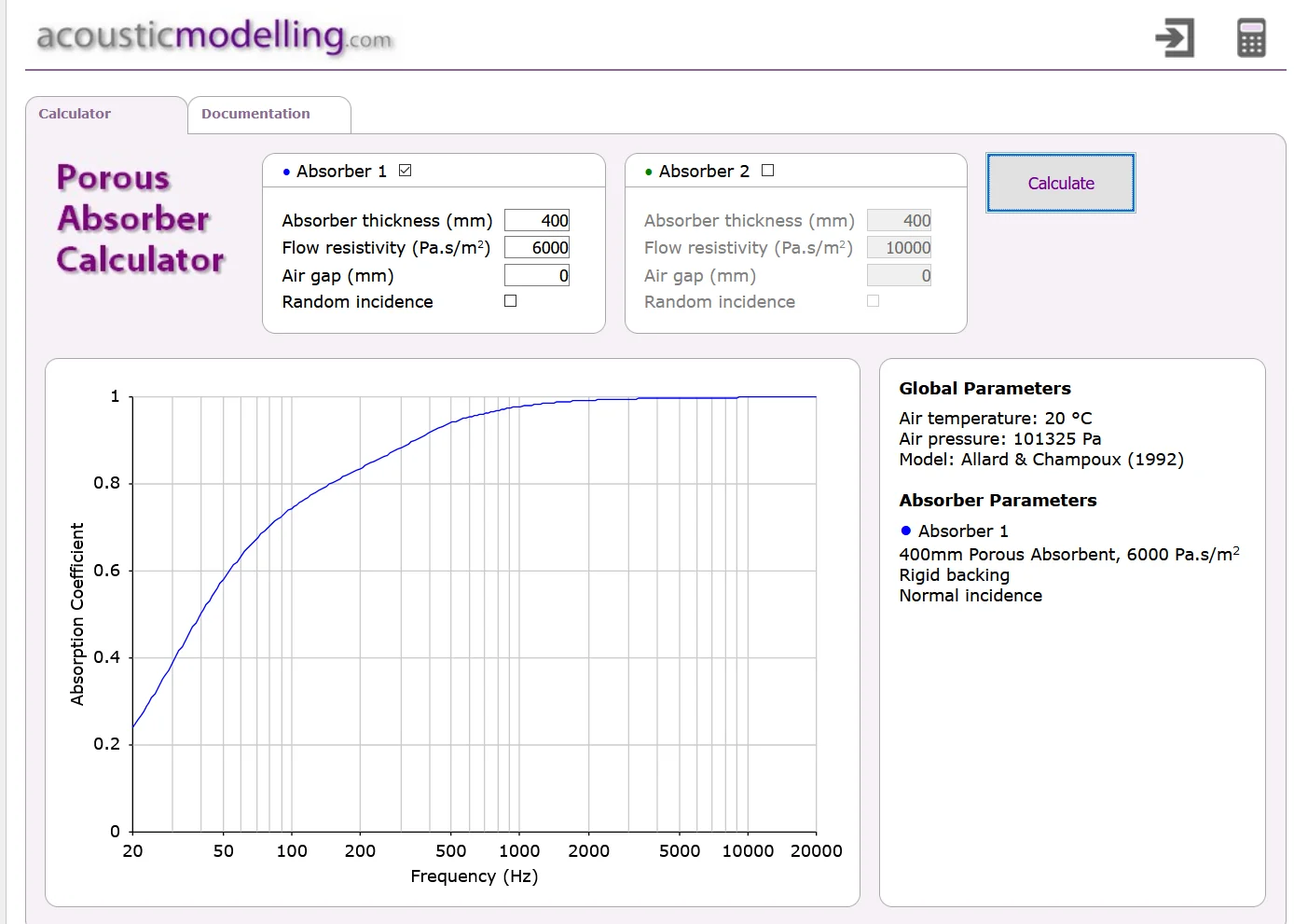
Task: Enable the Absorber 2 checkbox
Action: (768, 171)
